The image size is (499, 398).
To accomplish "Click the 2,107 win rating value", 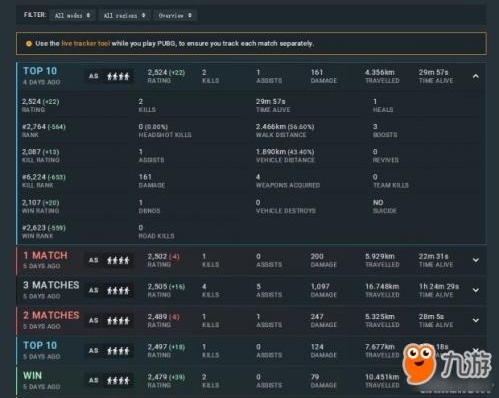I will click(40, 203).
